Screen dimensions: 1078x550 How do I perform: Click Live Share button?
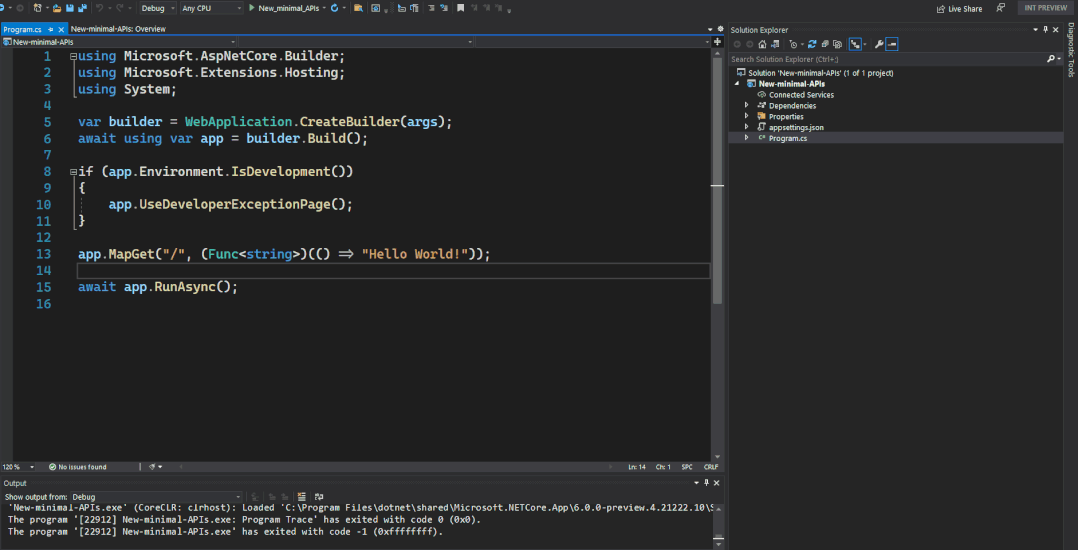click(960, 8)
